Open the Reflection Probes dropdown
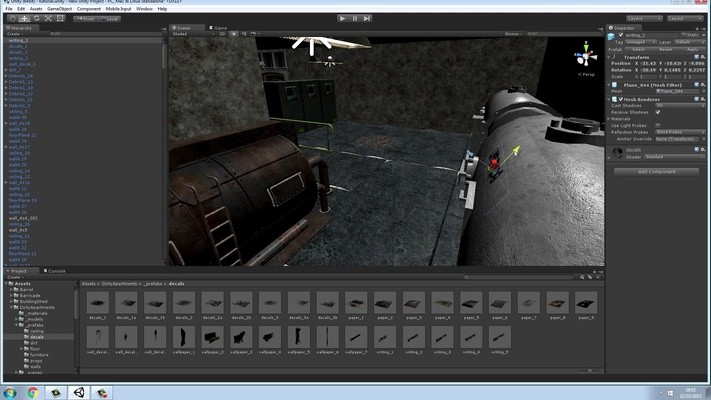Viewport: 711px width, 400px height. [x=681, y=132]
